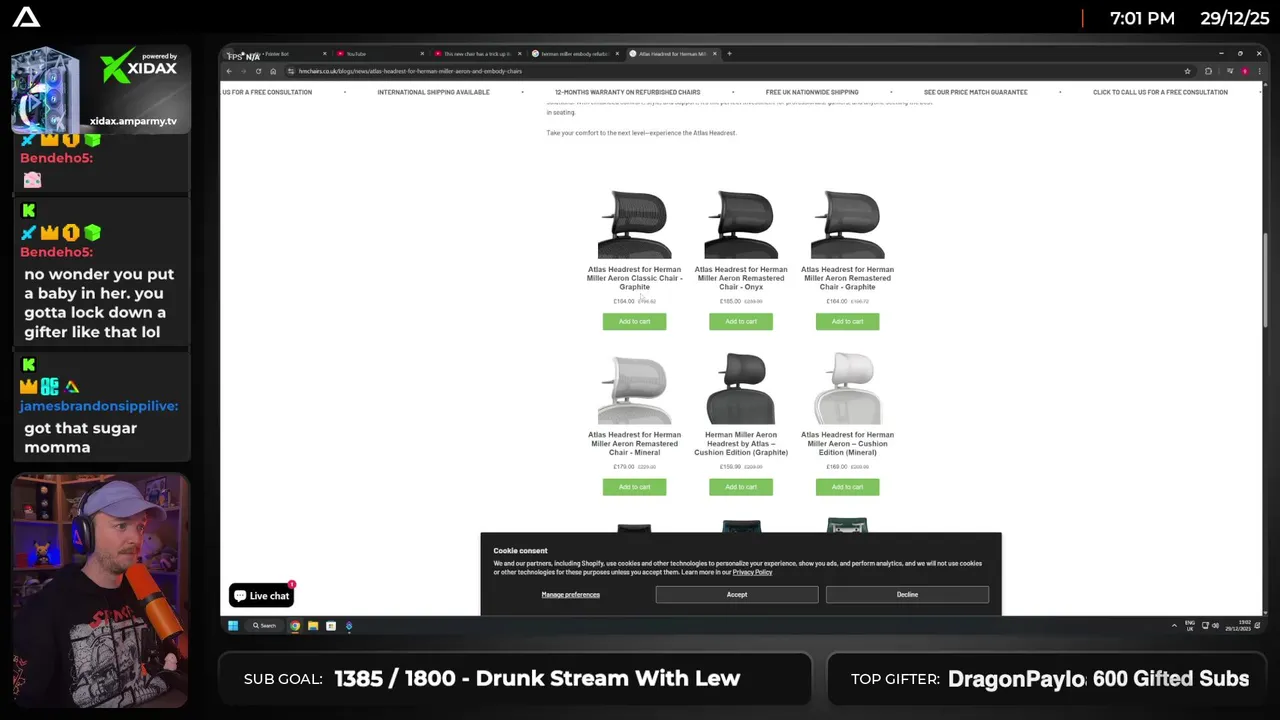This screenshot has width=1280, height=720.
Task: Show hidden tray icons chevron
Action: [x=1174, y=626]
